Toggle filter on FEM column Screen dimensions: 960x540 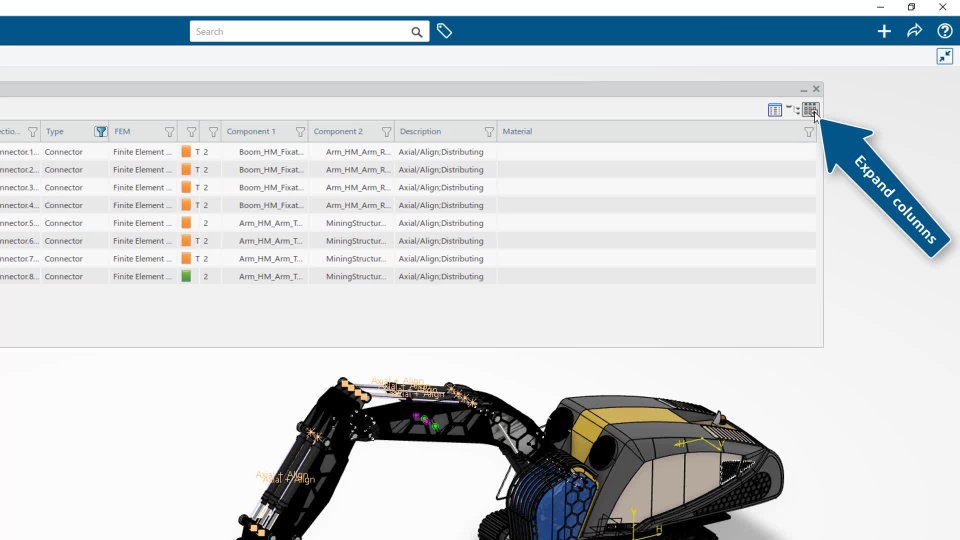[170, 132]
